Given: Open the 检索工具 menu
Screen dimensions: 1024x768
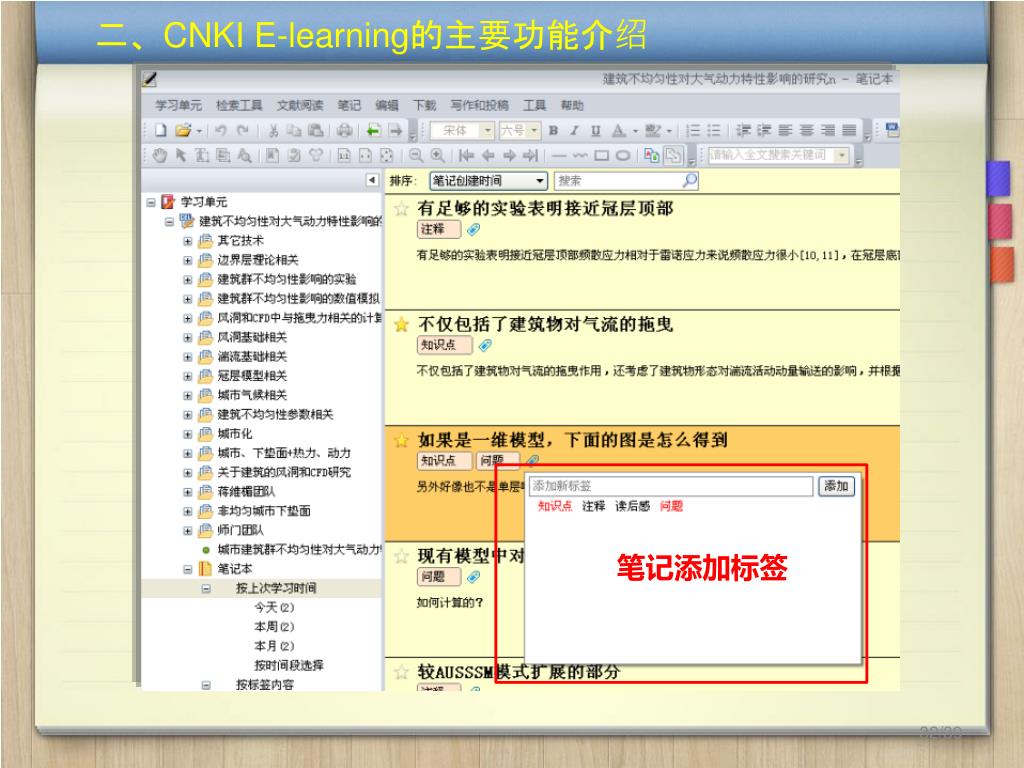Looking at the screenshot, I should (239, 106).
